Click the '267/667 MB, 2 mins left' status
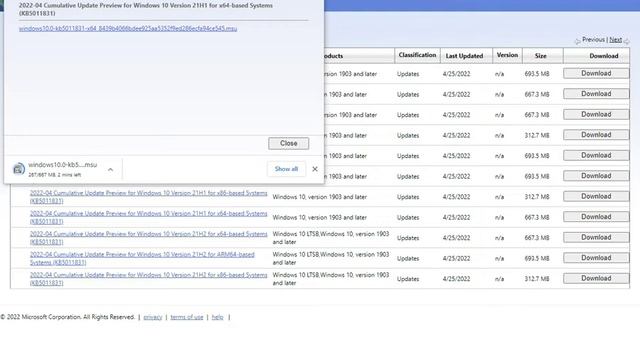Screen dimensions: 640x360 point(55,175)
